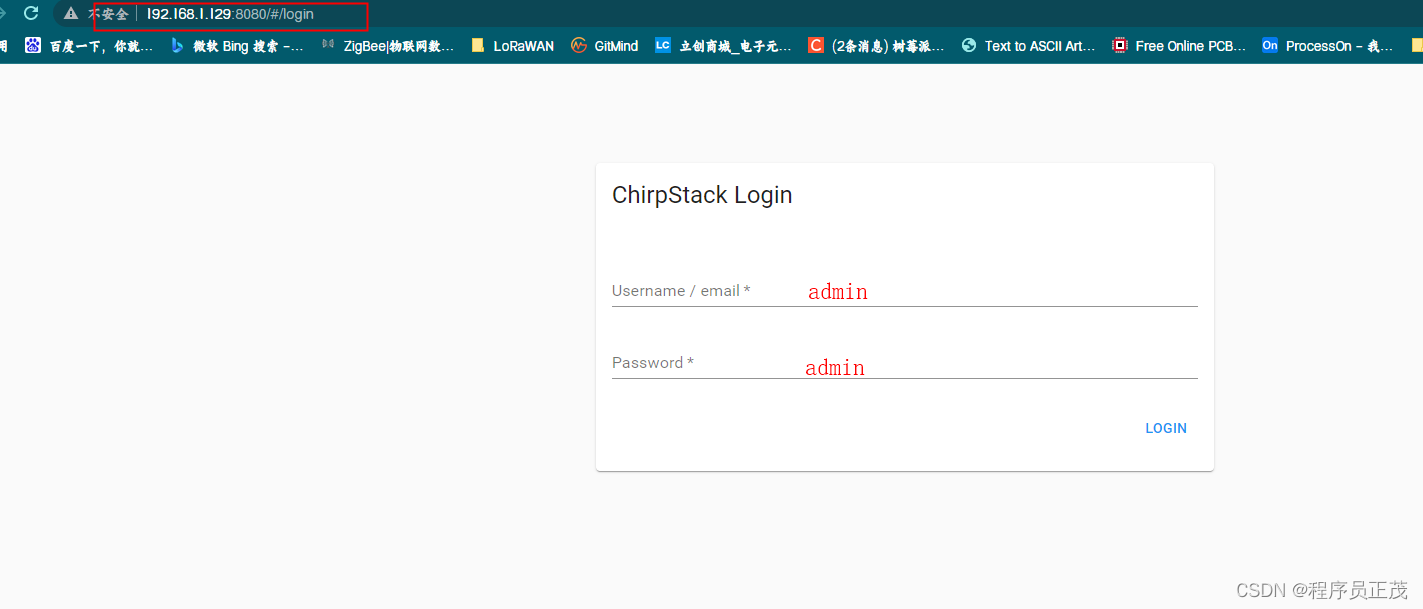Viewport: 1423px width, 609px height.
Task: Open the Free Online PCB bookmark
Action: click(1180, 45)
